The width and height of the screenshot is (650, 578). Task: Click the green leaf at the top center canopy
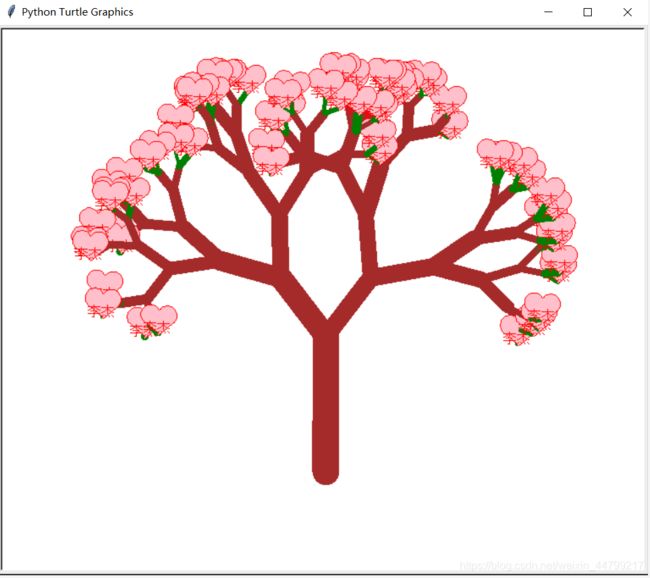357,123
